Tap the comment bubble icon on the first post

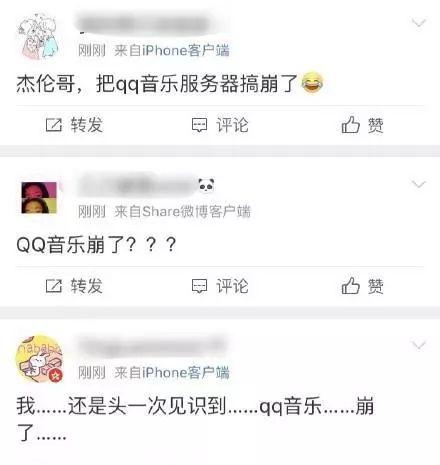[199, 125]
